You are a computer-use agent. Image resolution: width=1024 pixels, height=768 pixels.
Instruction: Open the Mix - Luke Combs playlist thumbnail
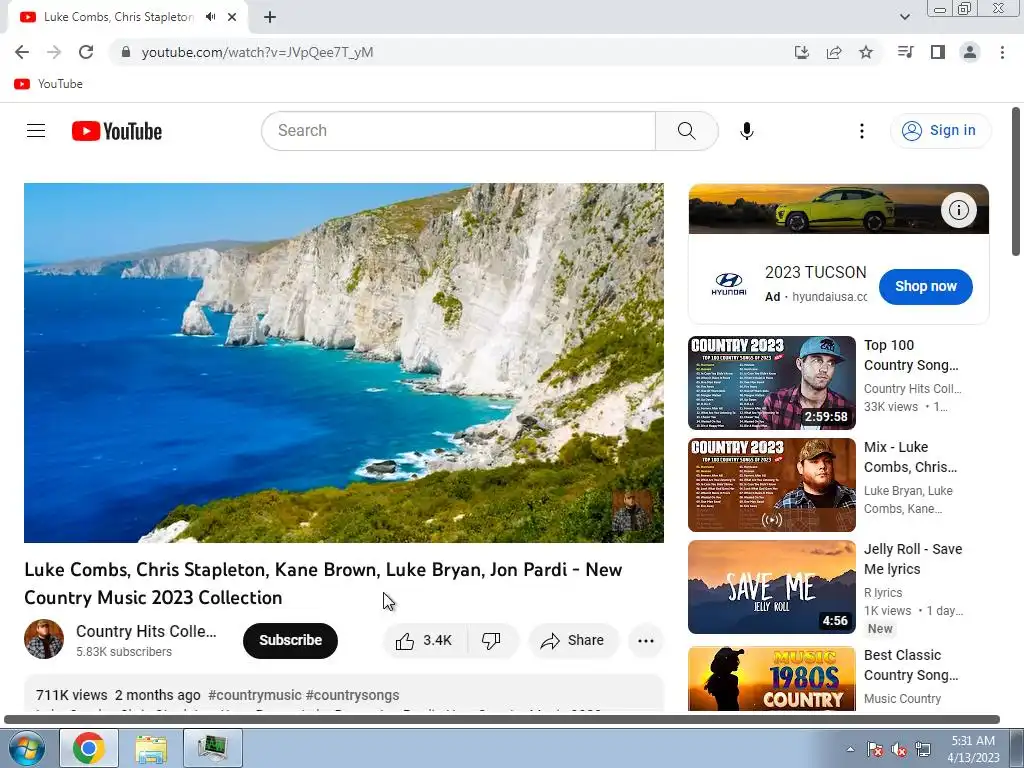(771, 485)
